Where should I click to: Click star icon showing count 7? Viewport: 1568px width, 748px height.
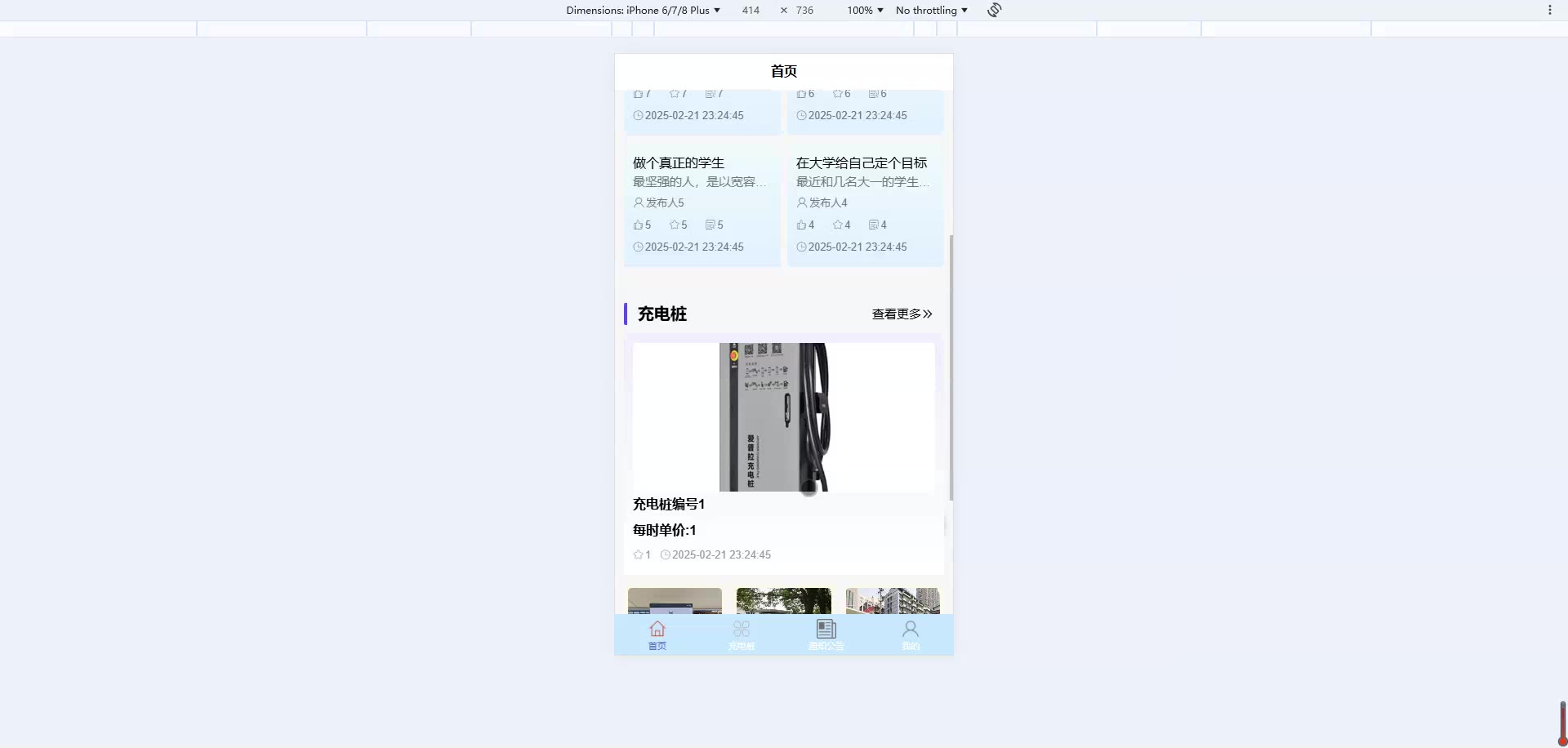674,94
